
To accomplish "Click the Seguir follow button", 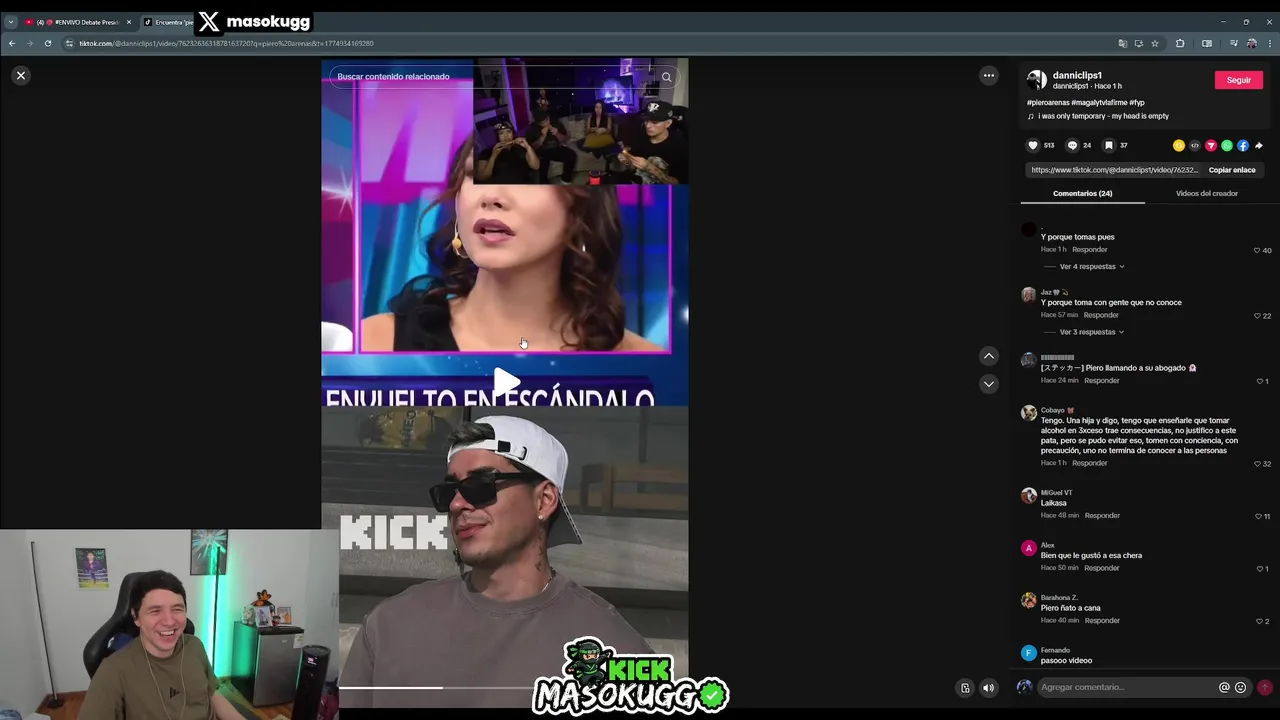I will coord(1238,80).
